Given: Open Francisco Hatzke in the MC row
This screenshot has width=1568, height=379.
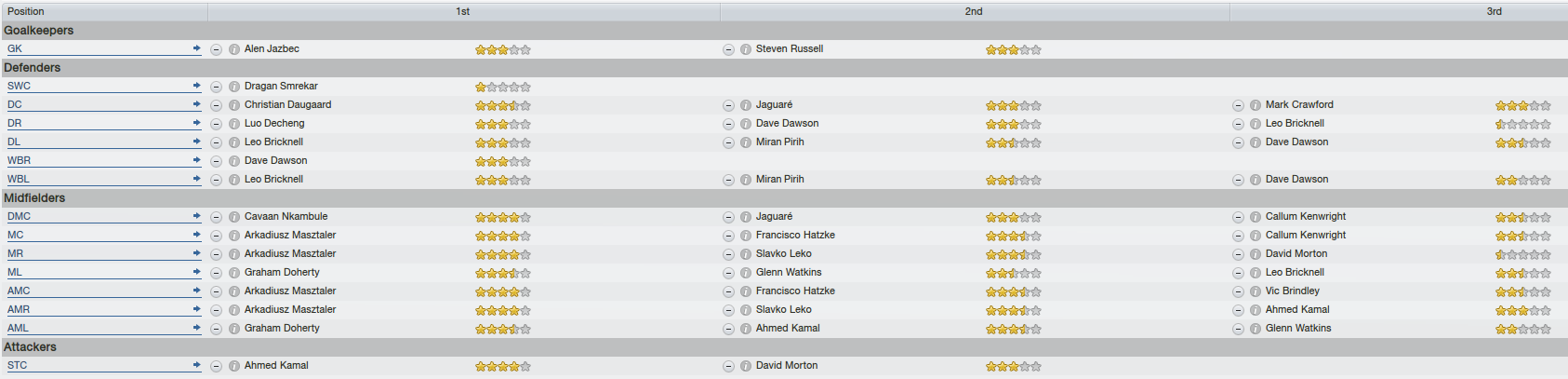Looking at the screenshot, I should pos(795,235).
